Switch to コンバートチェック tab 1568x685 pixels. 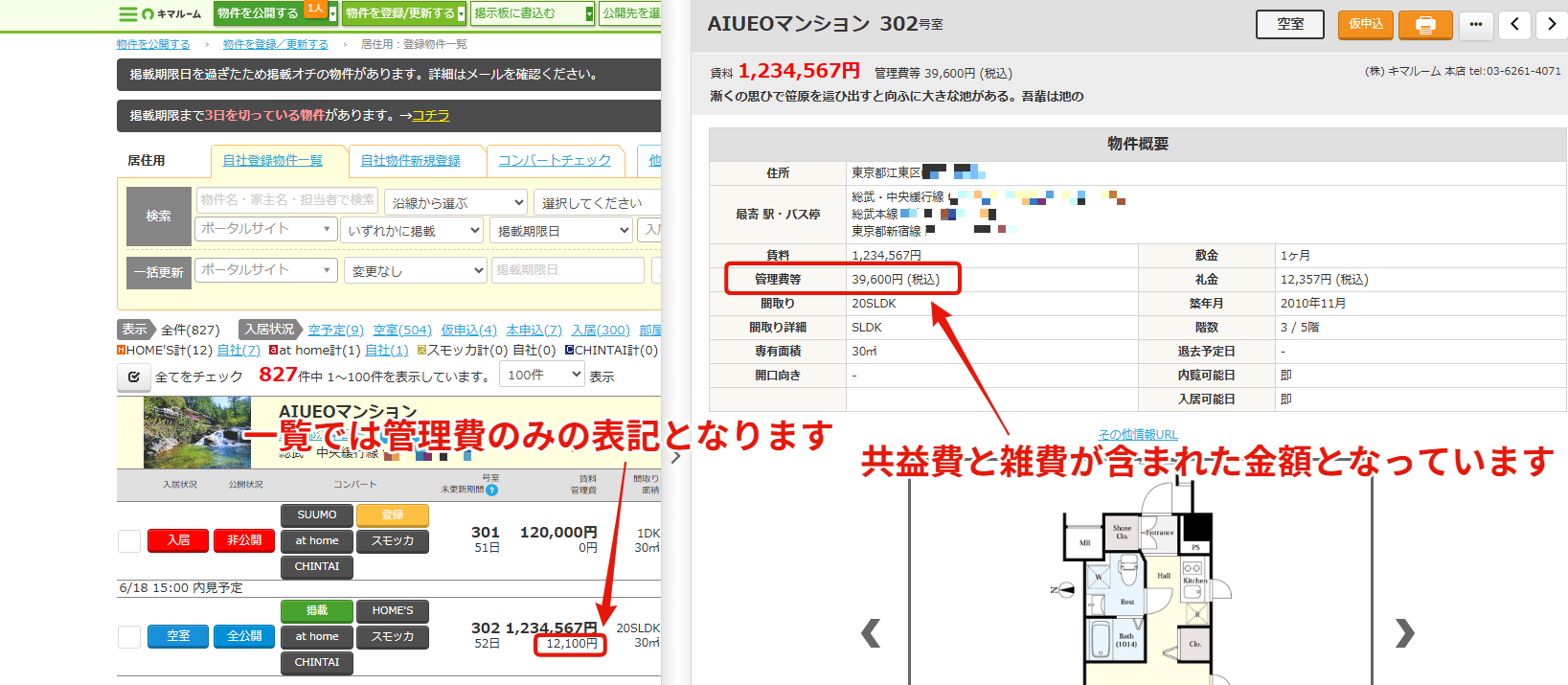click(555, 160)
